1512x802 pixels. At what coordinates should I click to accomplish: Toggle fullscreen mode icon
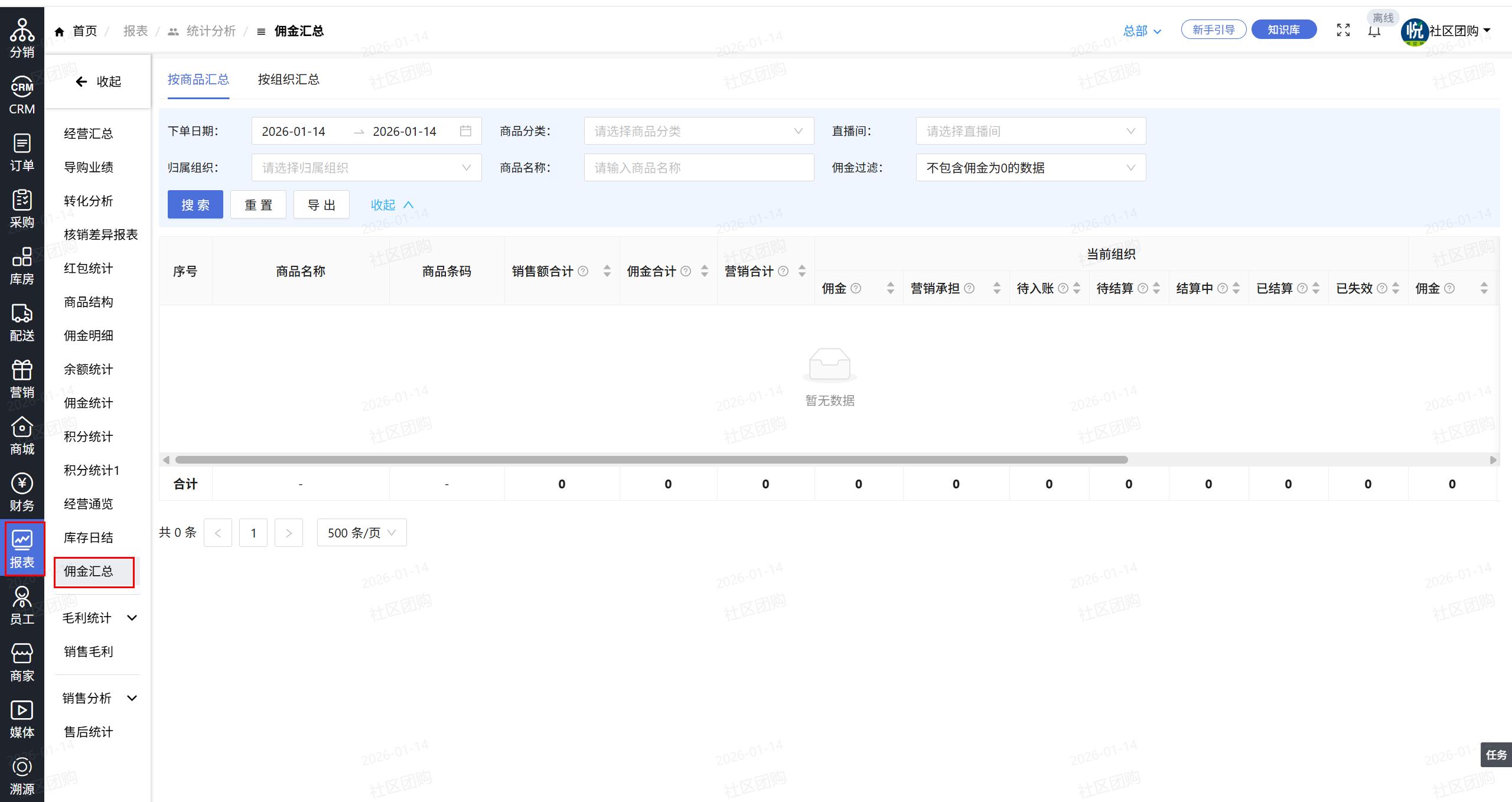click(x=1343, y=30)
